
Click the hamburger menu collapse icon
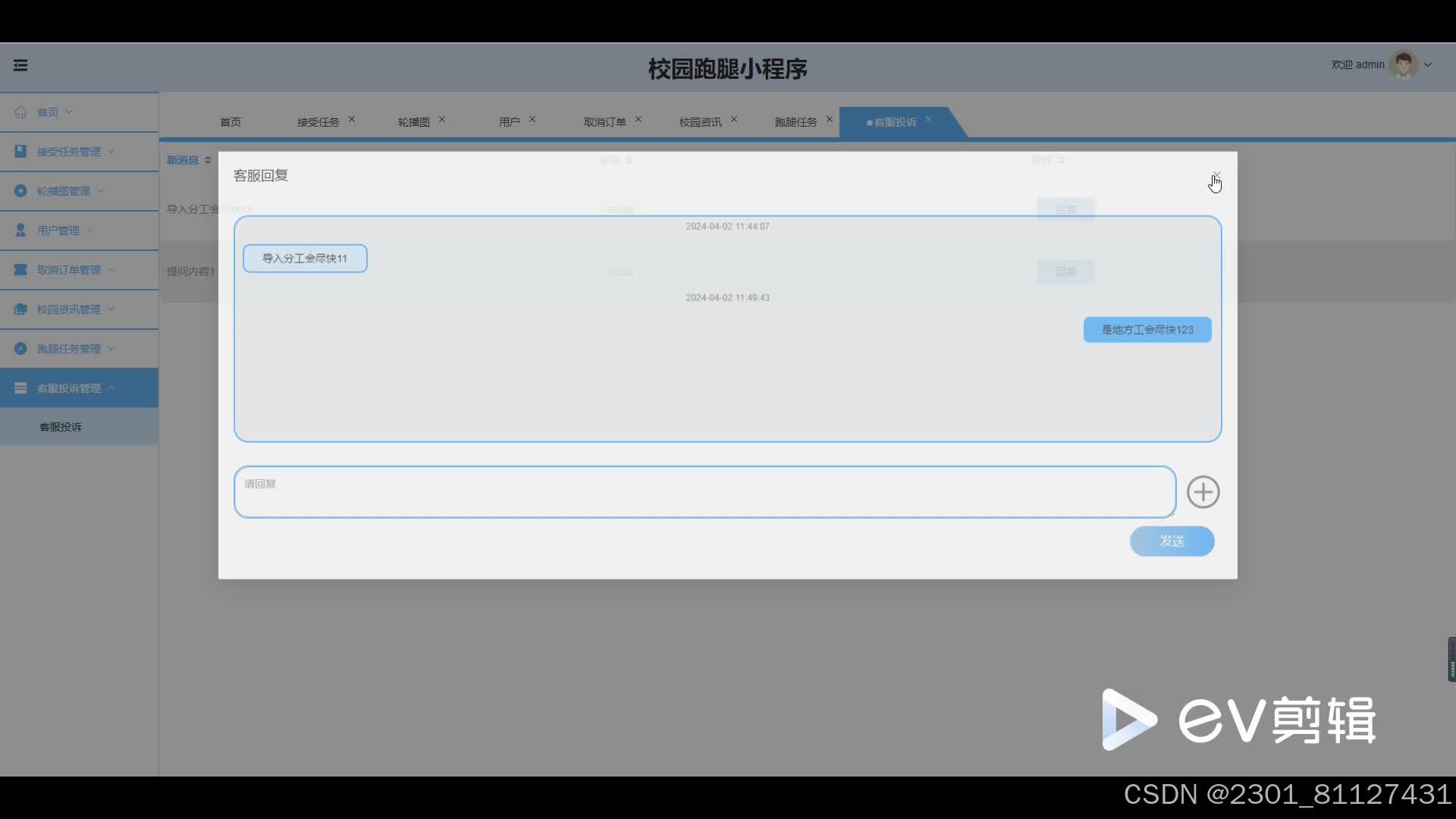click(20, 65)
